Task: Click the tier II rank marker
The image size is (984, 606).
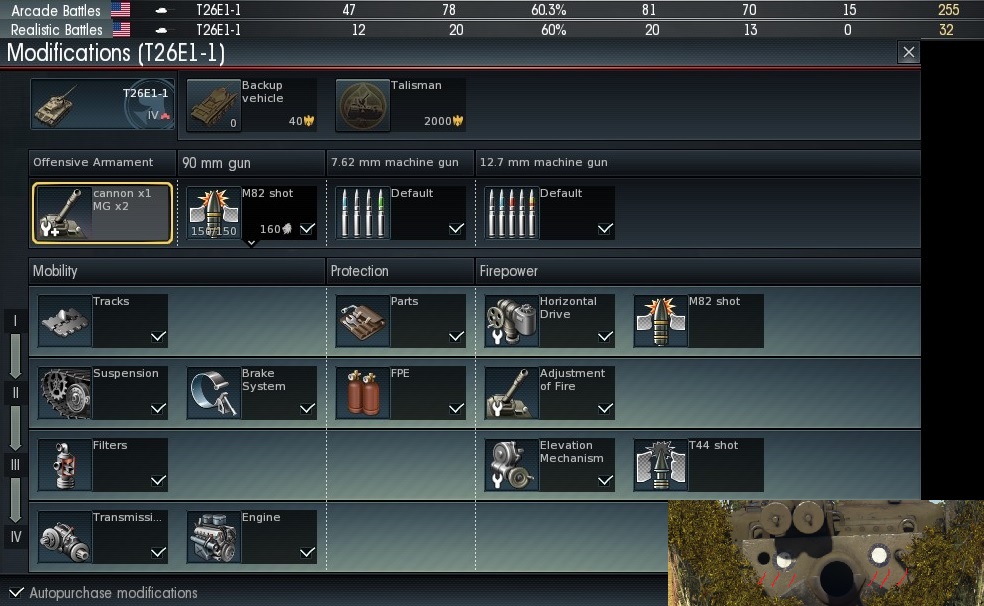Action: 15,393
